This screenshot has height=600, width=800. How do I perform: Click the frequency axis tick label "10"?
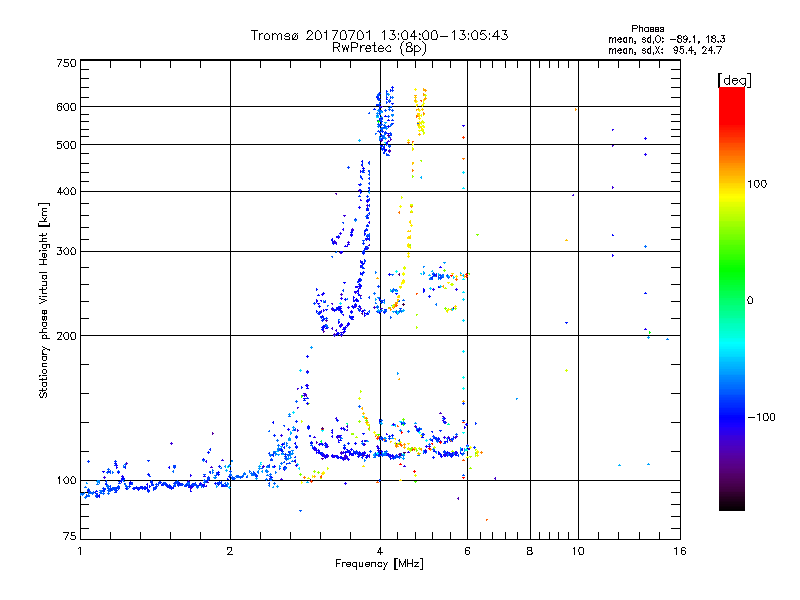point(578,551)
